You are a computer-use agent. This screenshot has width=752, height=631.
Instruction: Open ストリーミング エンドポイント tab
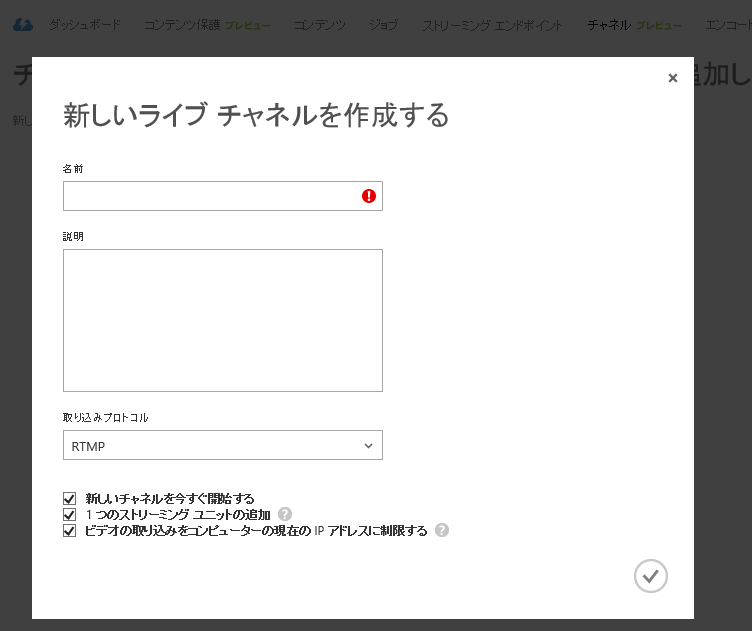coord(492,25)
